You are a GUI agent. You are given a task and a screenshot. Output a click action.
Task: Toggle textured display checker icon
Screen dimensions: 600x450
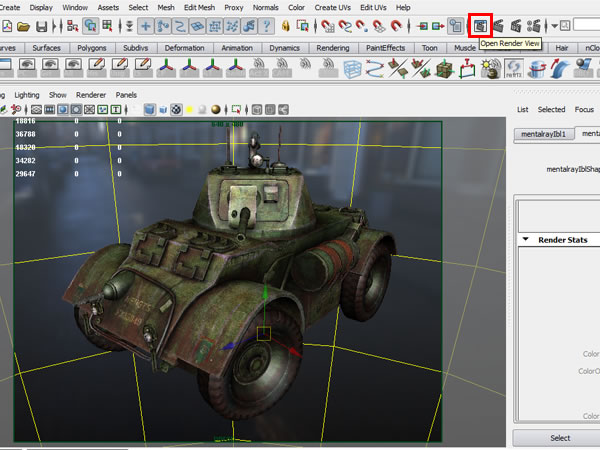(176, 110)
